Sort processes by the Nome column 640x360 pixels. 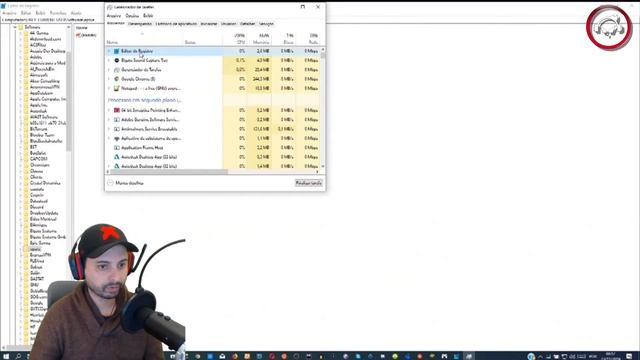point(112,42)
